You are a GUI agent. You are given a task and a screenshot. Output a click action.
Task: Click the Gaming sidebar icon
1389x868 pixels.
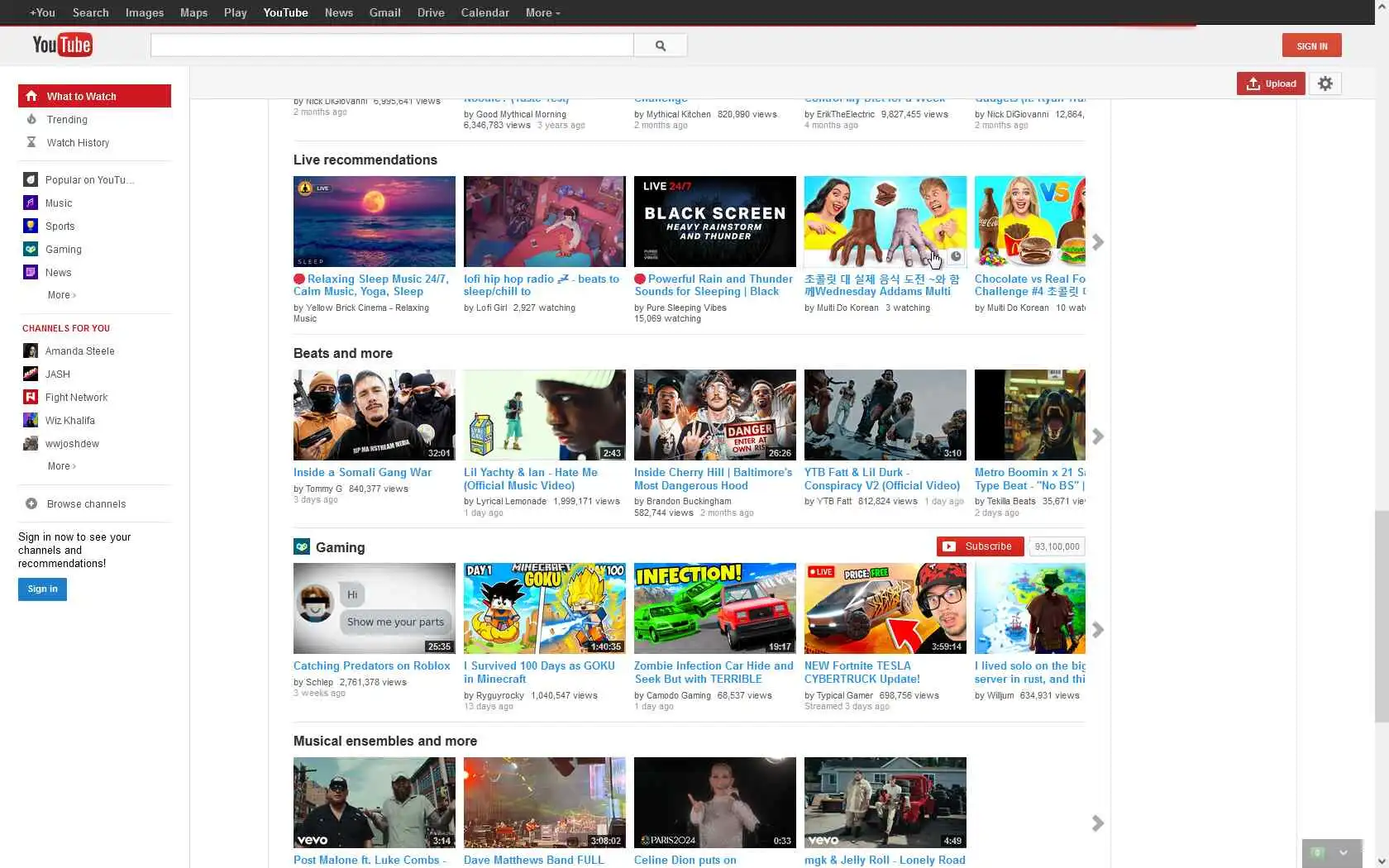[31, 249]
